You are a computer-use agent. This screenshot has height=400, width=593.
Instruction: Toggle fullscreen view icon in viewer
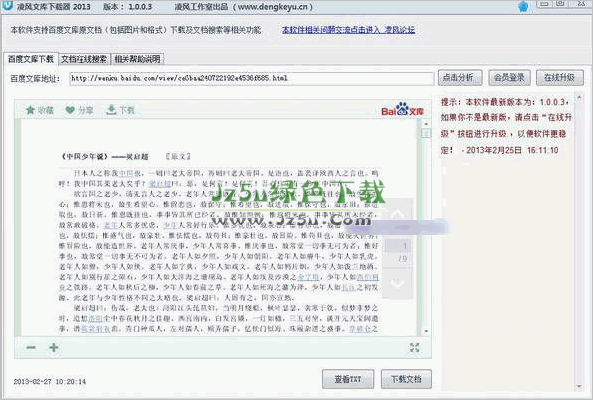coord(415,347)
